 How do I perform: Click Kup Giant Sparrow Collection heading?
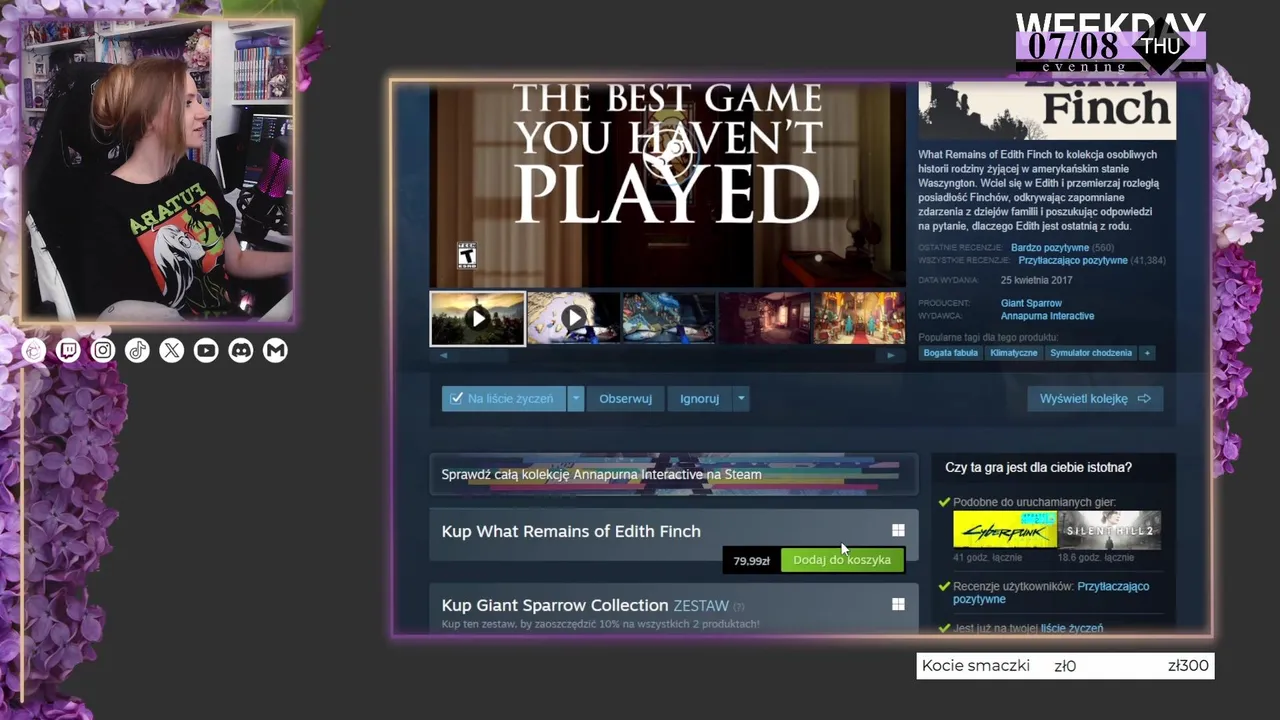pyautogui.click(x=555, y=605)
